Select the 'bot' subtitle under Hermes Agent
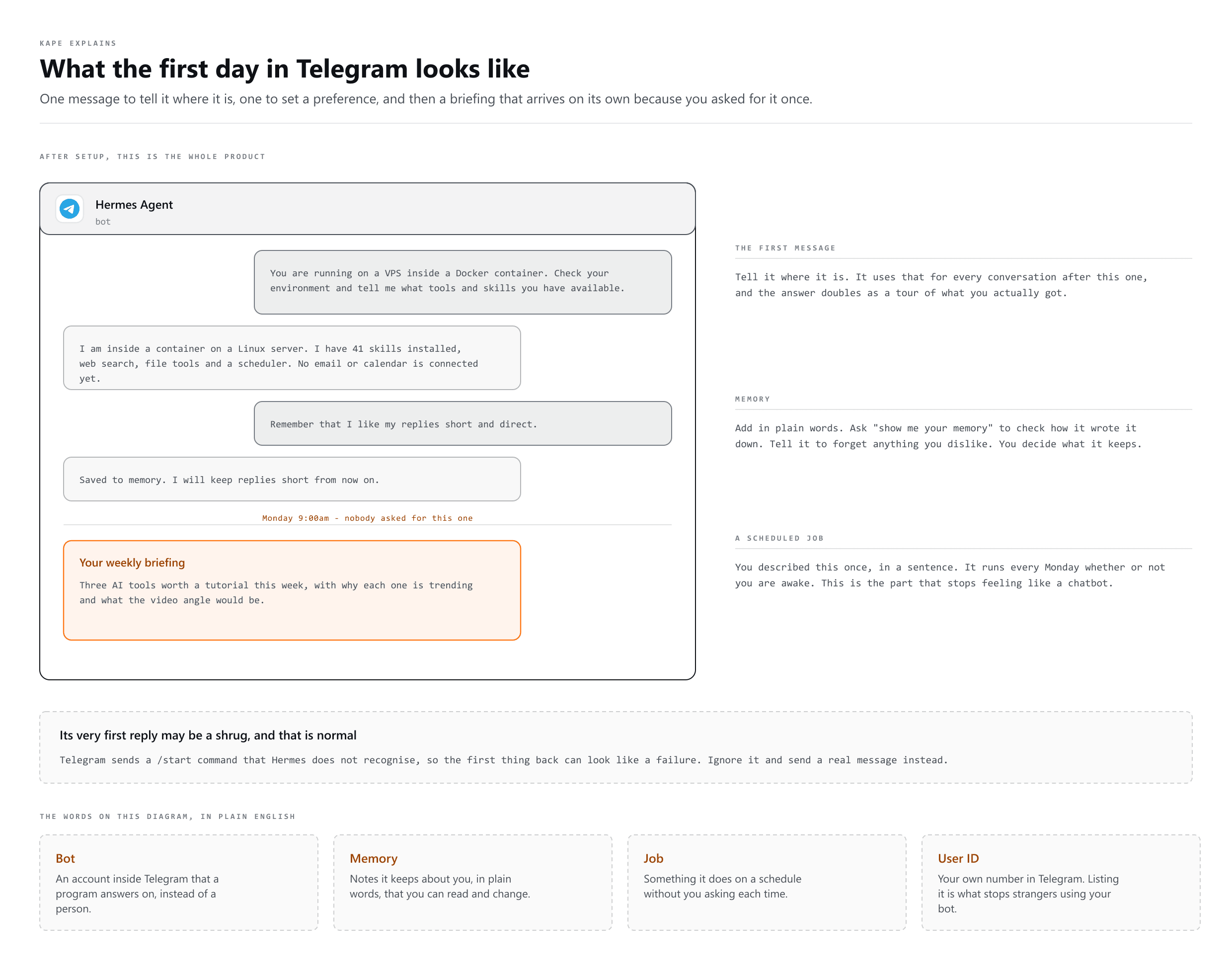The width and height of the screenshot is (1232, 974). click(103, 222)
